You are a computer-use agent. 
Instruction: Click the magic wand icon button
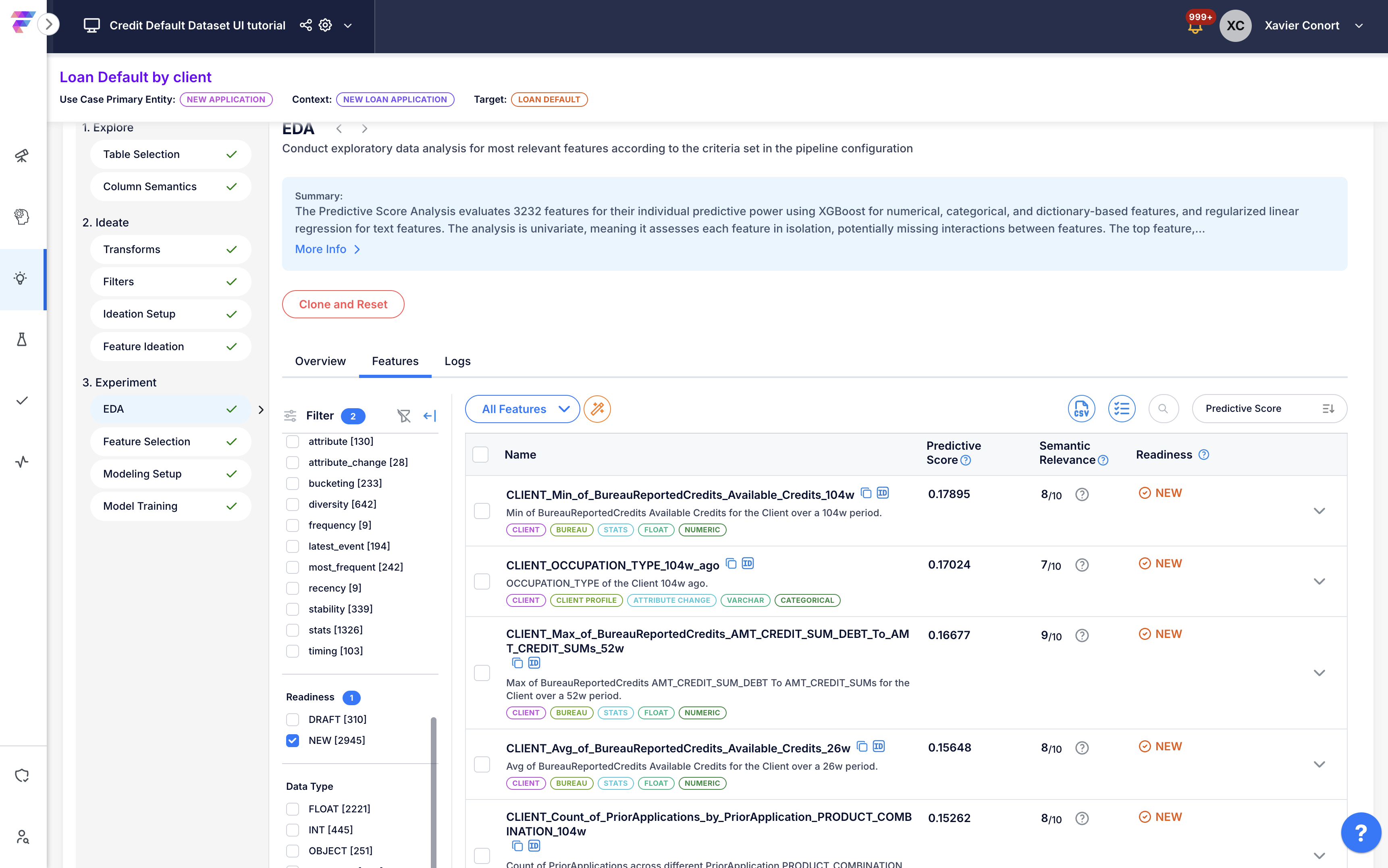tap(597, 409)
